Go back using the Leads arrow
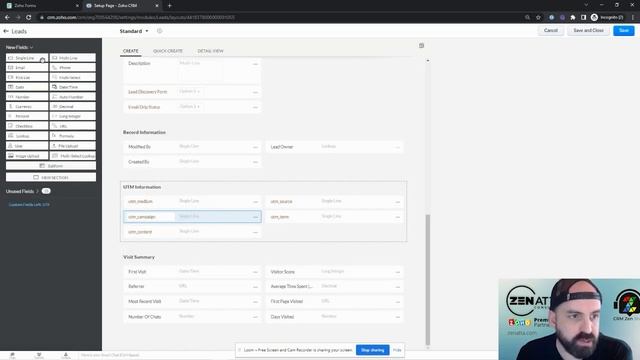Image resolution: width=640 pixels, height=360 pixels. 6,31
